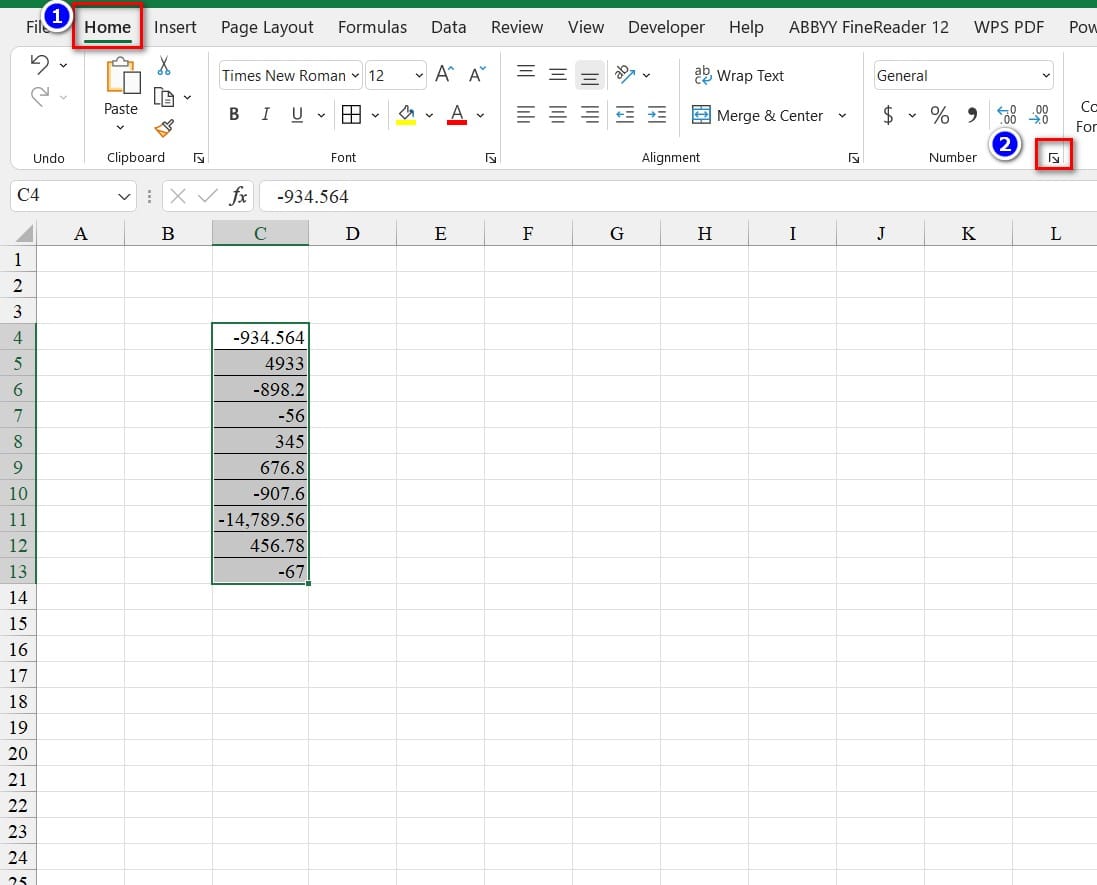Screen dimensions: 1097x885
Task: Click the Cut scissors icon
Action: (x=164, y=67)
